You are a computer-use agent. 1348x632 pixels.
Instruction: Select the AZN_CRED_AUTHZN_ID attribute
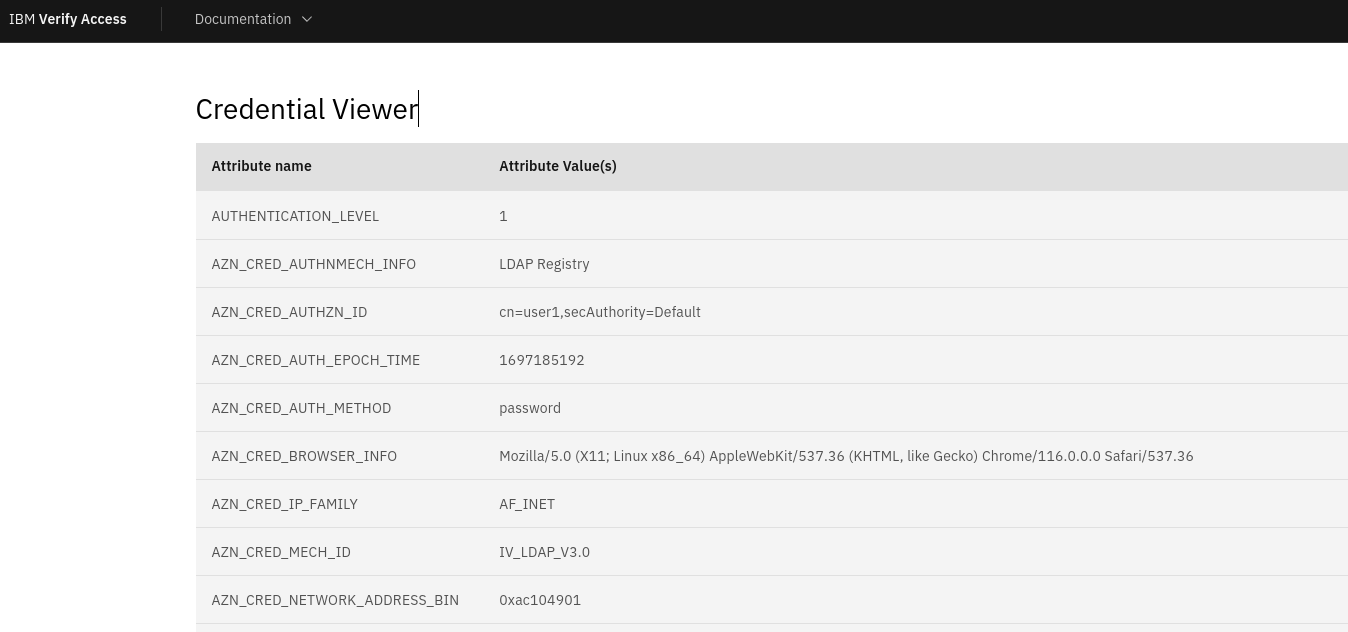tap(289, 312)
